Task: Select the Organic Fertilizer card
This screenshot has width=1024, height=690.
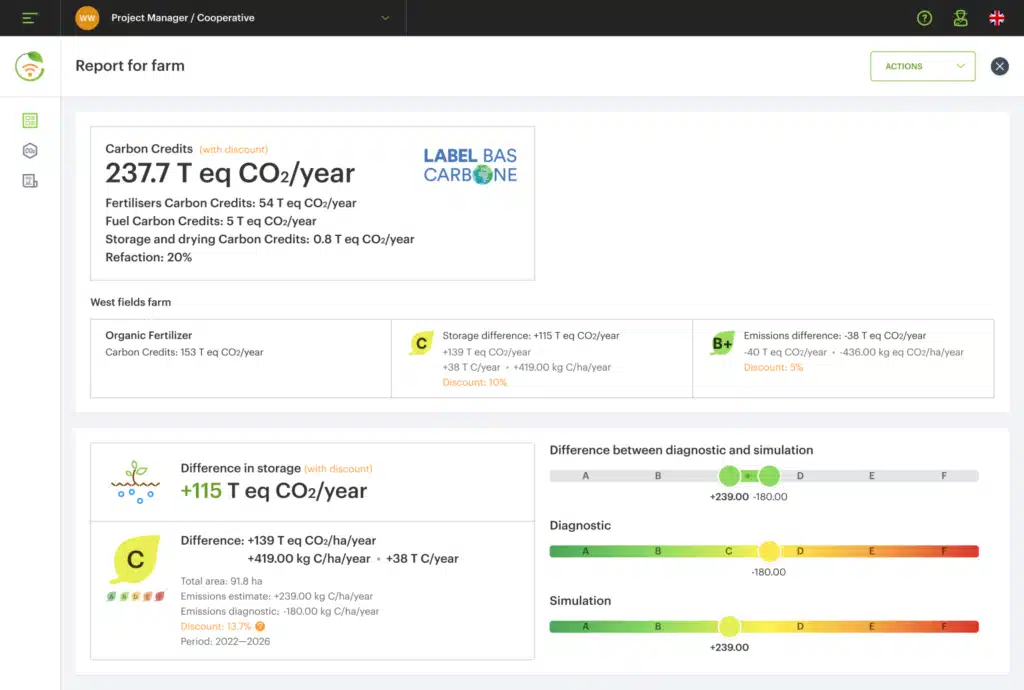Action: click(x=240, y=358)
